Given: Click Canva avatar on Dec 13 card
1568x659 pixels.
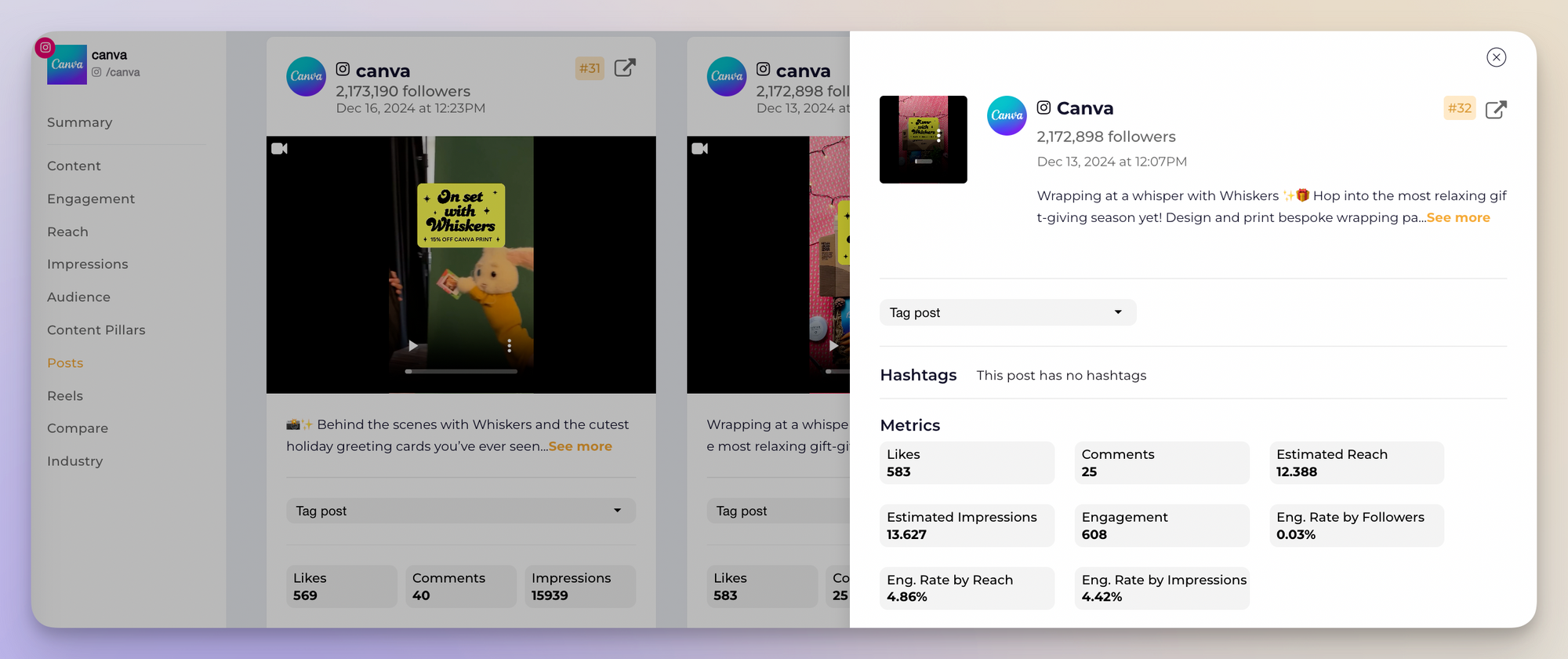Looking at the screenshot, I should point(727,76).
